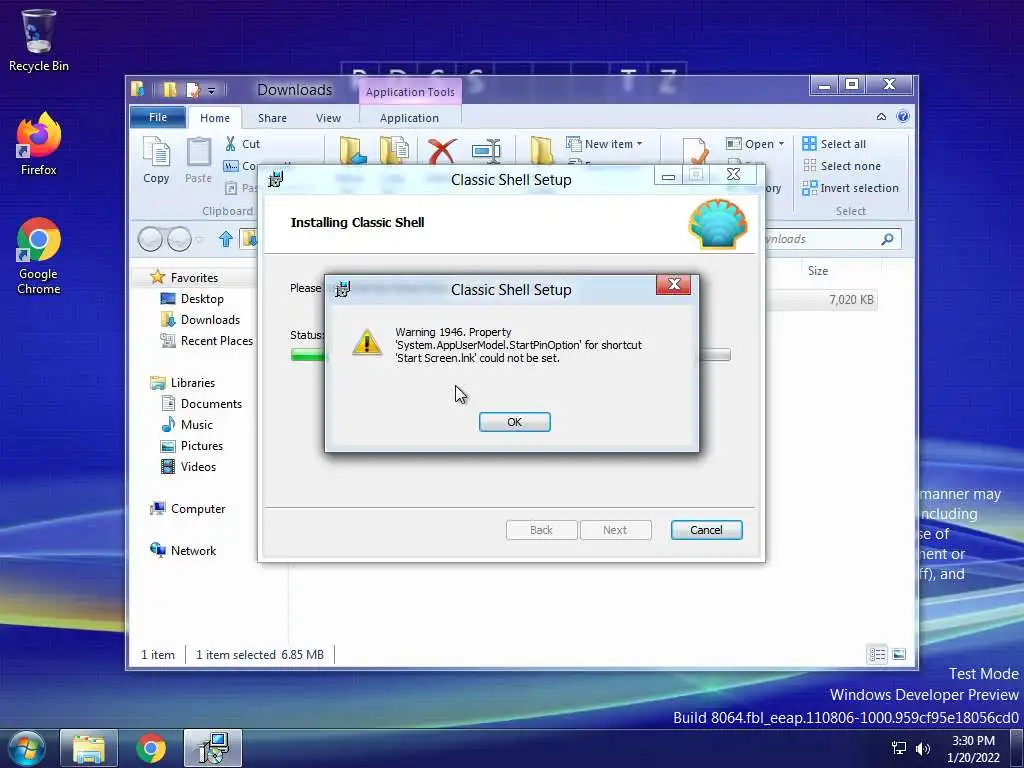The image size is (1024, 768).
Task: Open Firefox desktop shortcut
Action: tap(39, 144)
